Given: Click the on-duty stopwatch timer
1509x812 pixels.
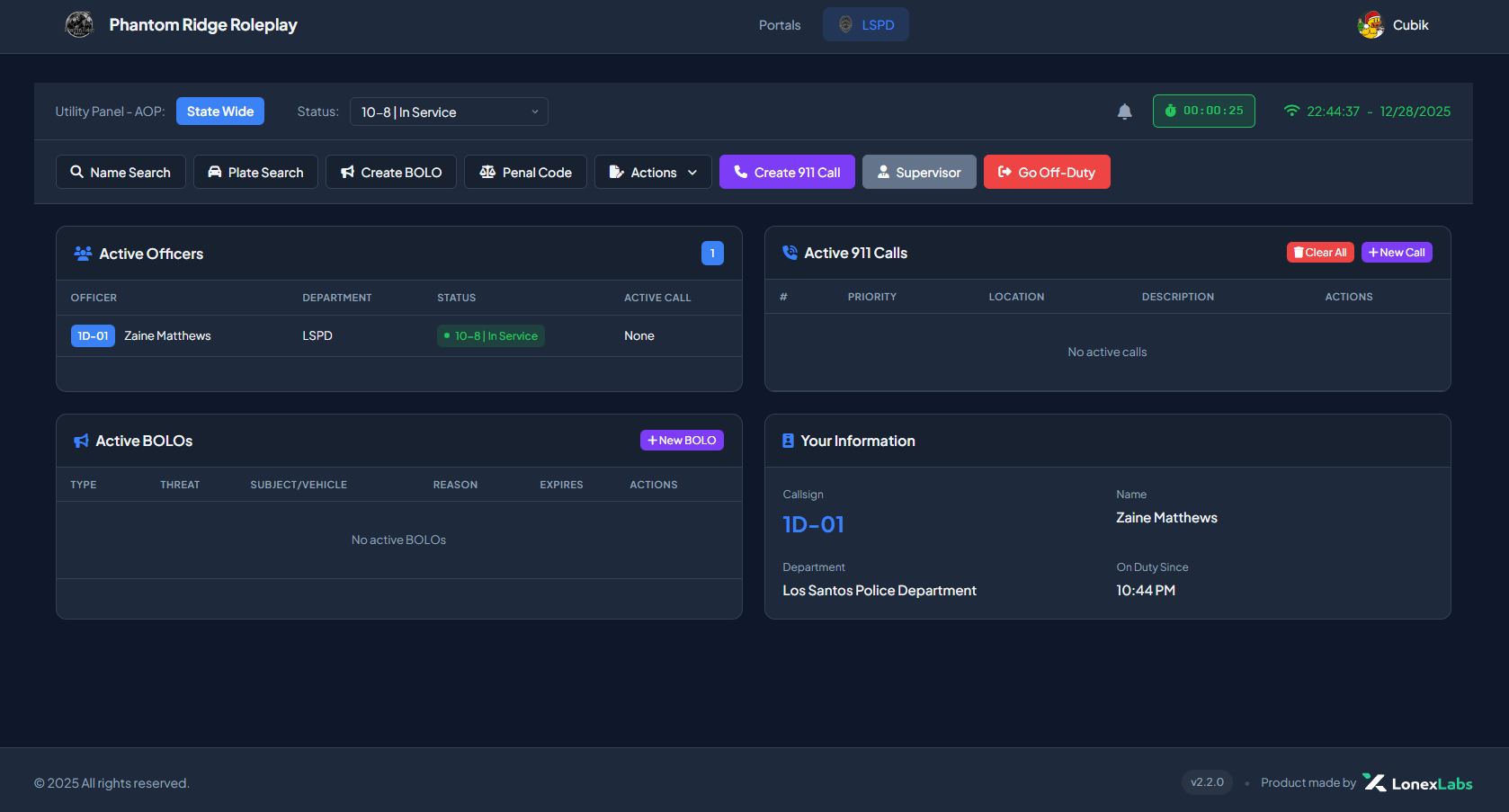Looking at the screenshot, I should coord(1203,112).
